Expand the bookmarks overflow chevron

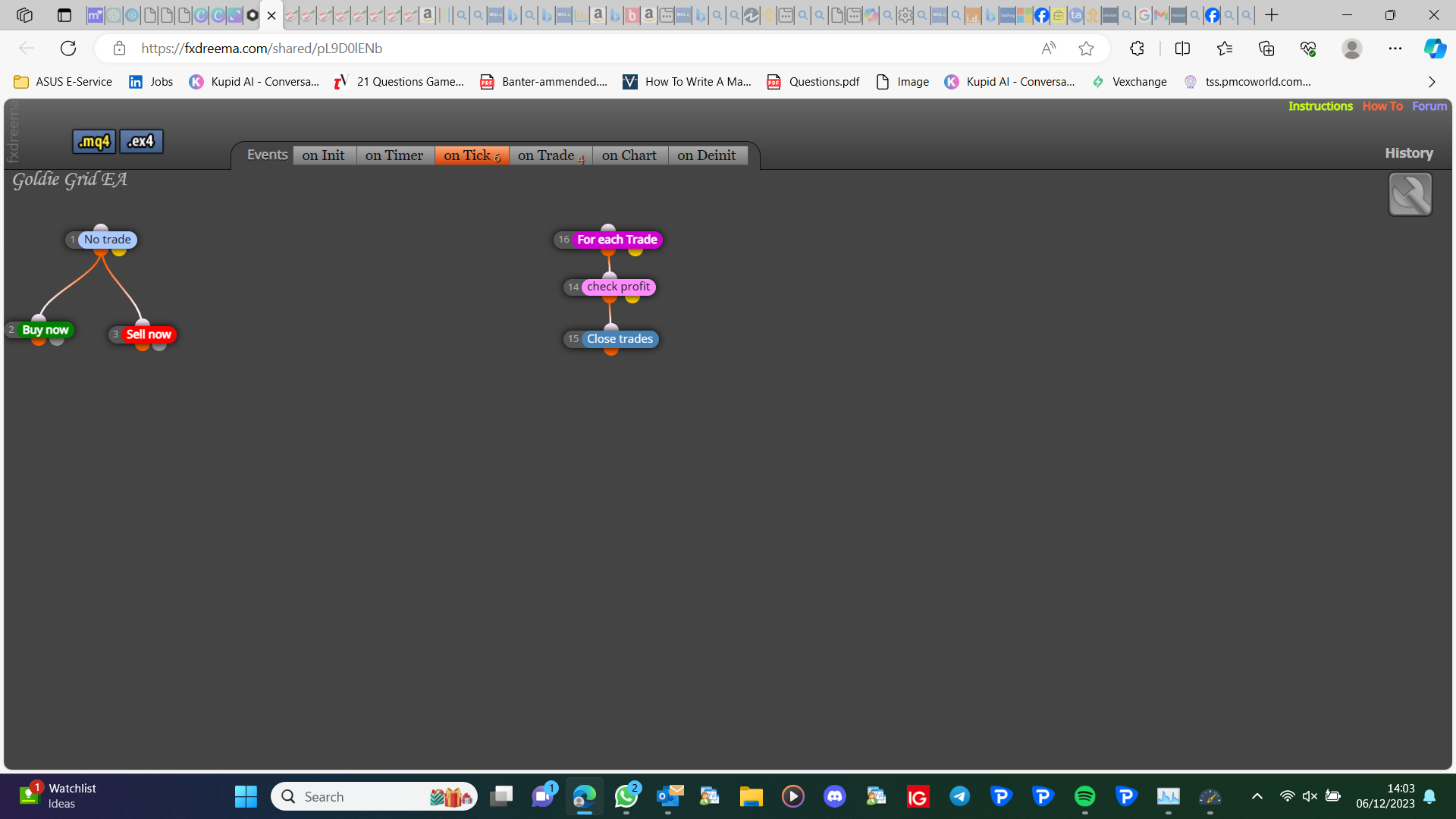point(1432,82)
